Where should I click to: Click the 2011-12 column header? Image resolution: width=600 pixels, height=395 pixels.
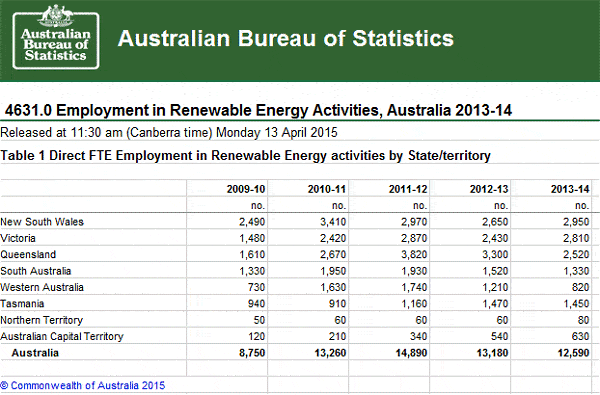tap(408, 189)
